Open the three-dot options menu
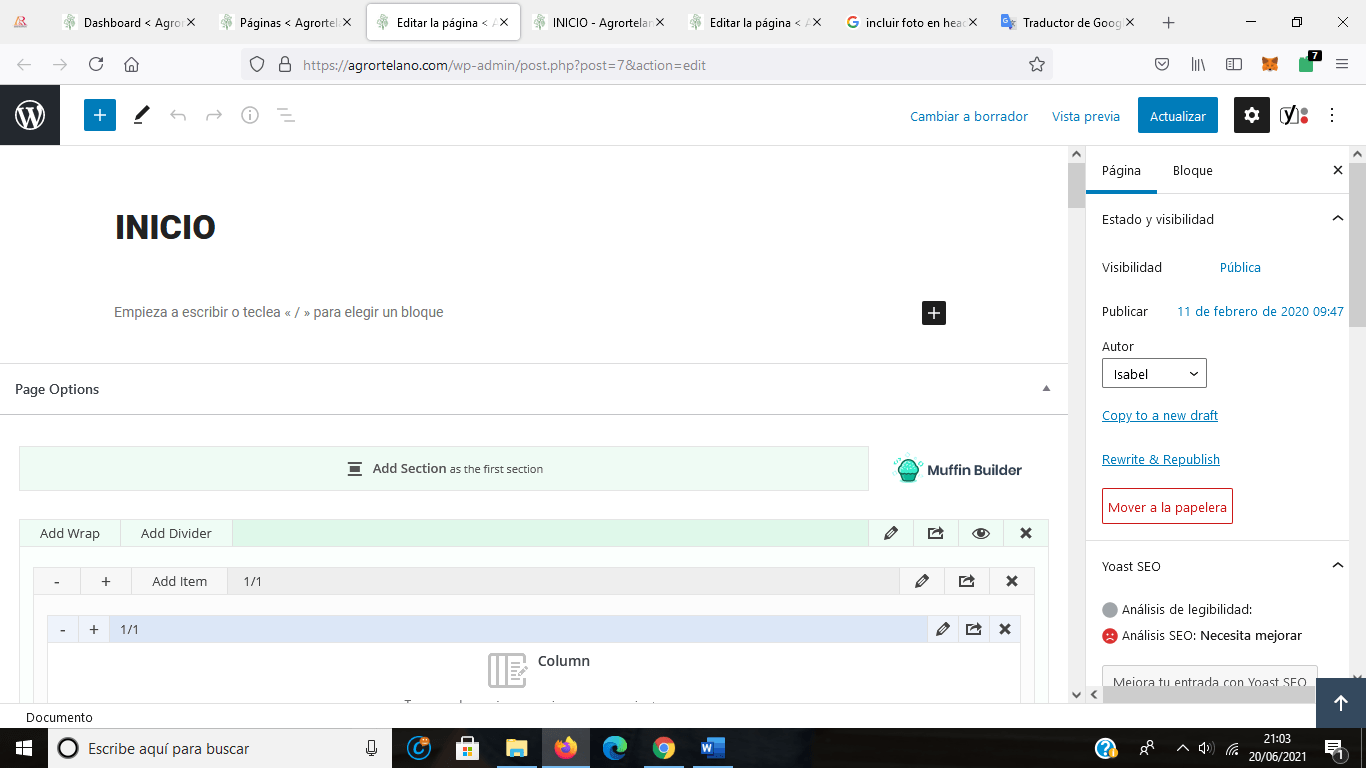1366x768 pixels. pyautogui.click(x=1332, y=116)
